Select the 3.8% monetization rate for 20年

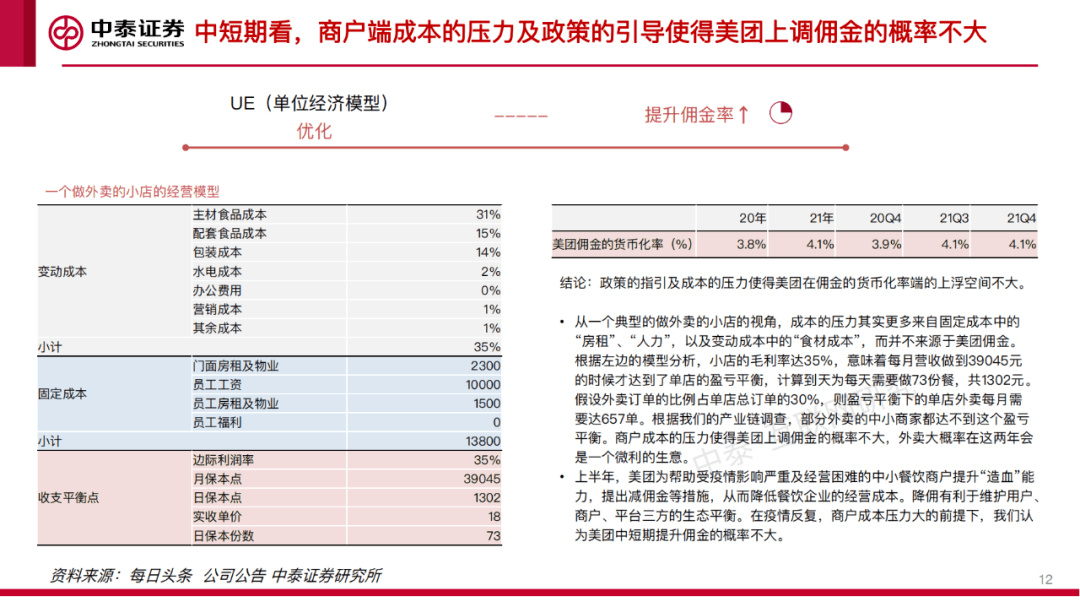[751, 244]
